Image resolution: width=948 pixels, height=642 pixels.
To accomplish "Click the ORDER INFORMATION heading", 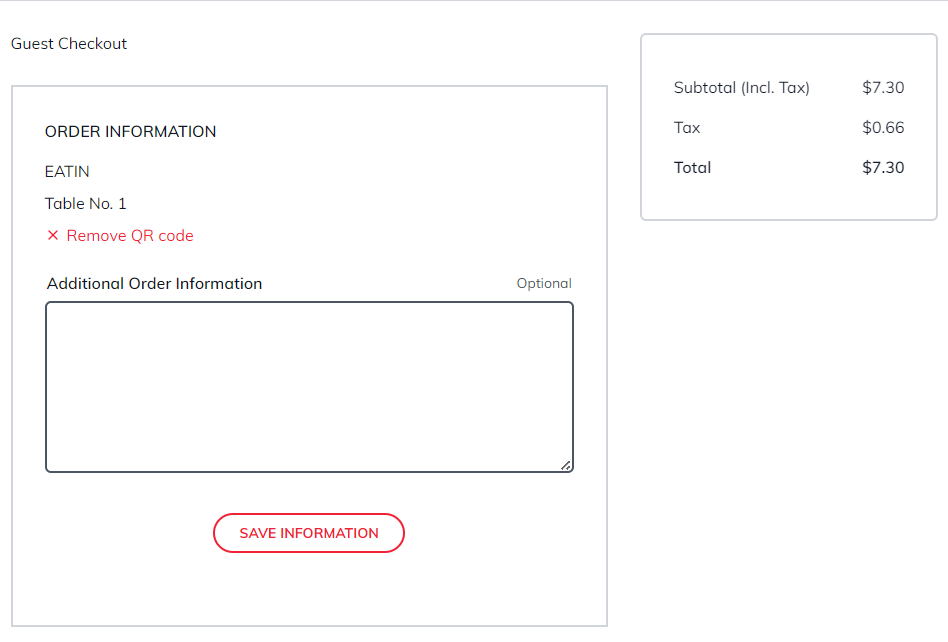I will [130, 132].
